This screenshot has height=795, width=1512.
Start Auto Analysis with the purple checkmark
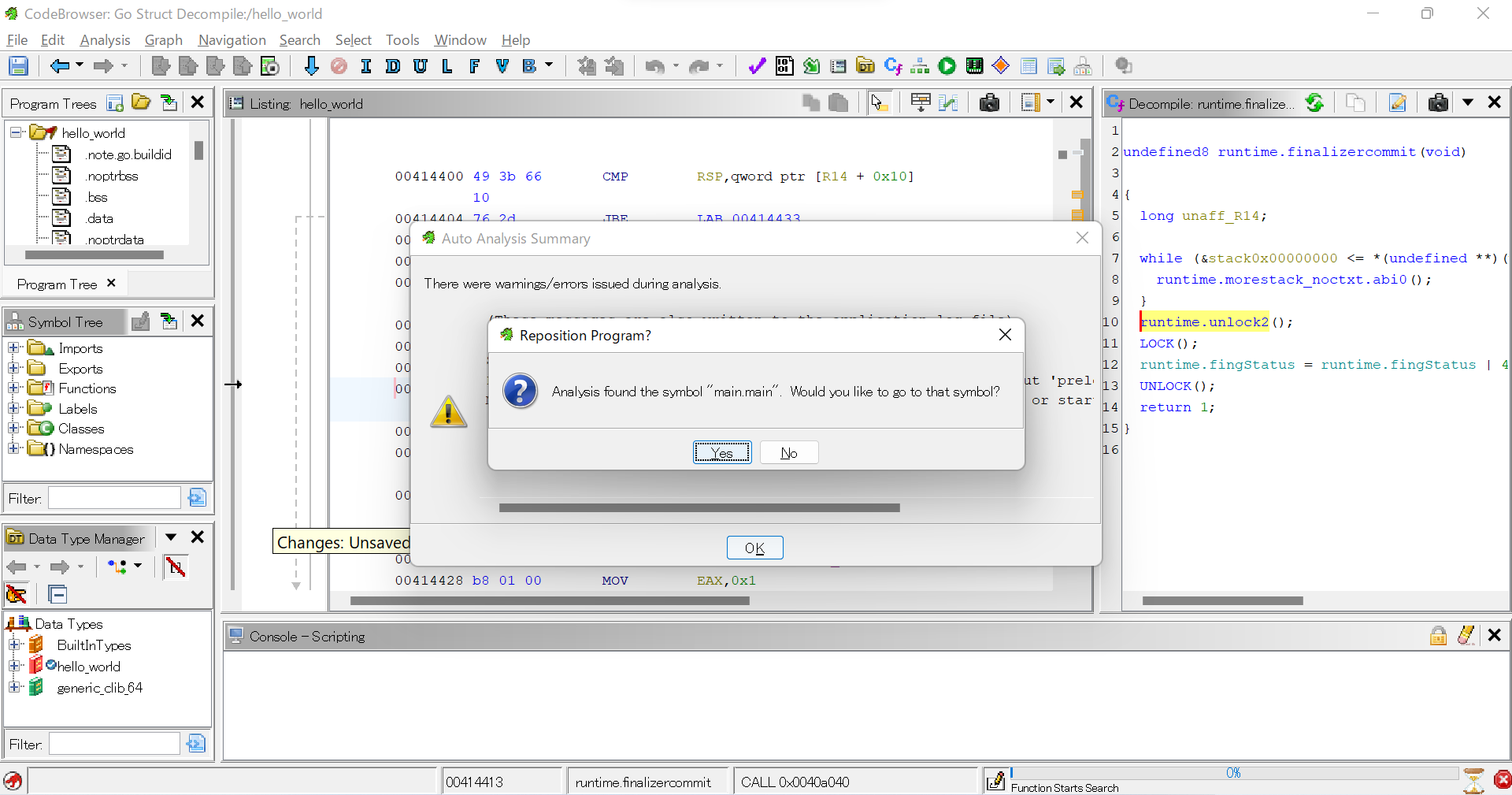click(x=756, y=66)
